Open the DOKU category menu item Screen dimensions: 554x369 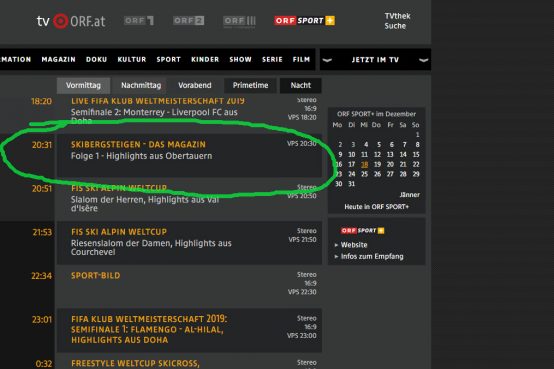[x=96, y=59]
